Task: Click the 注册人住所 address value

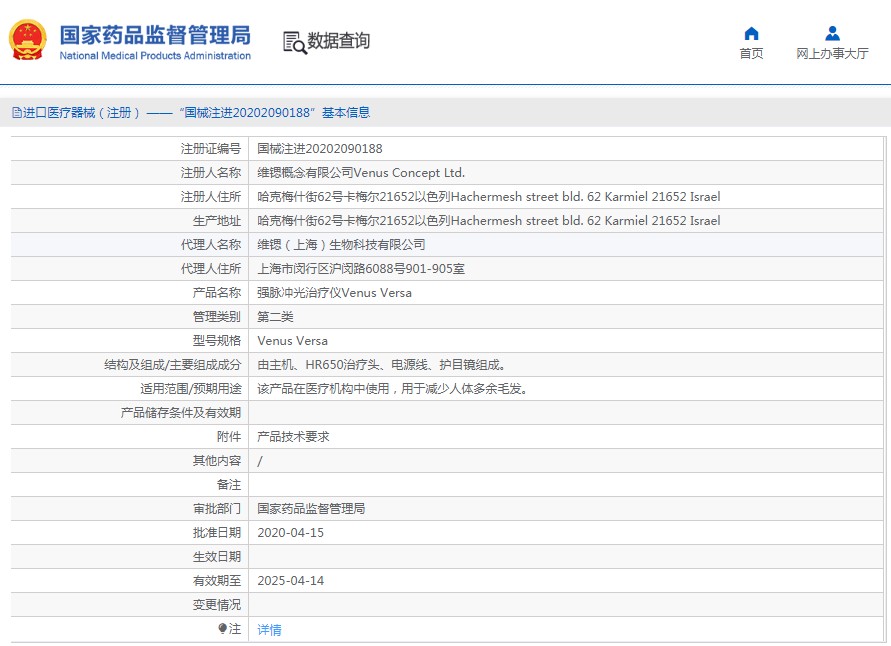Action: 489,197
